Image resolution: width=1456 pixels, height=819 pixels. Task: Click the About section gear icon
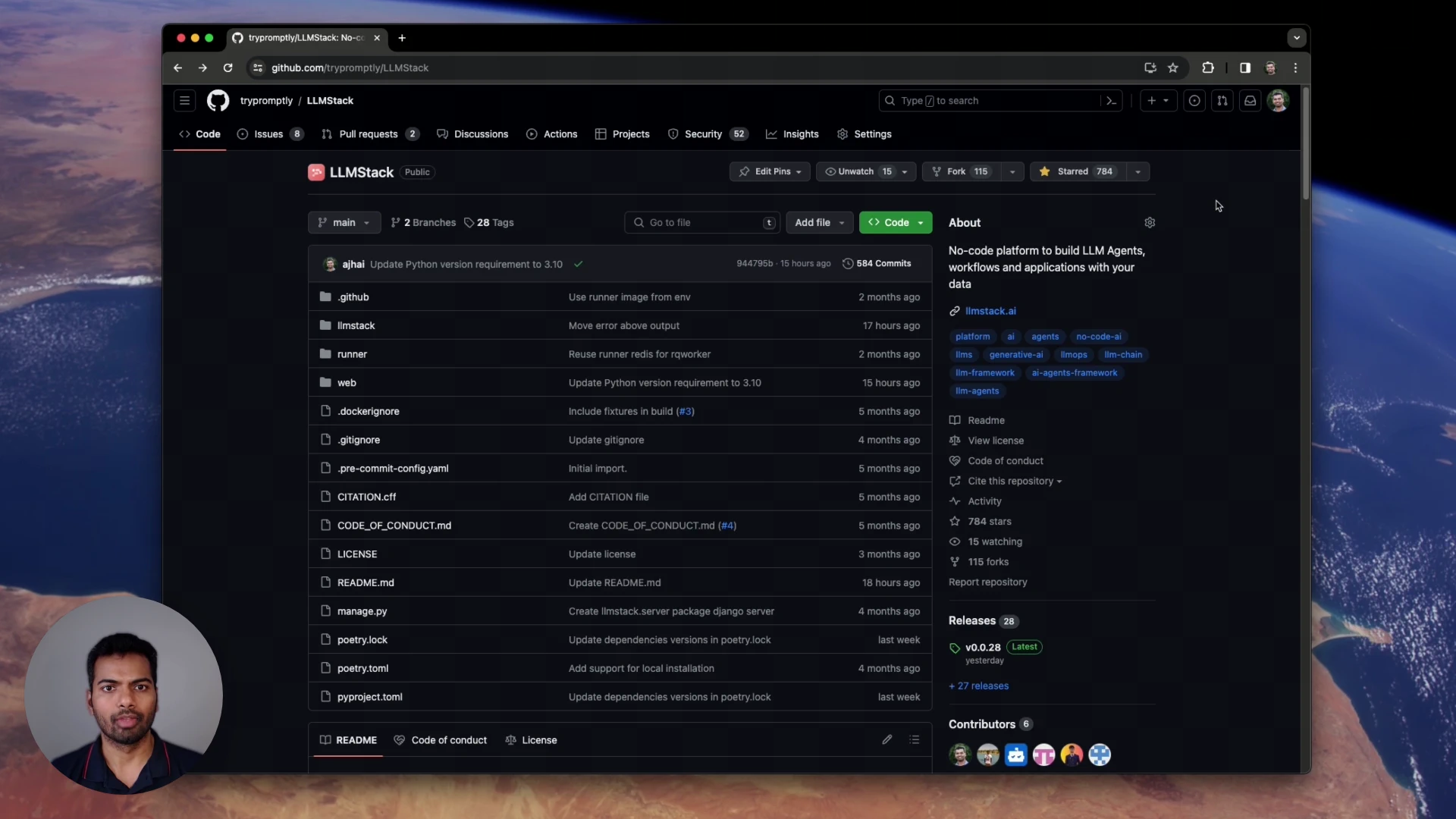1150,223
